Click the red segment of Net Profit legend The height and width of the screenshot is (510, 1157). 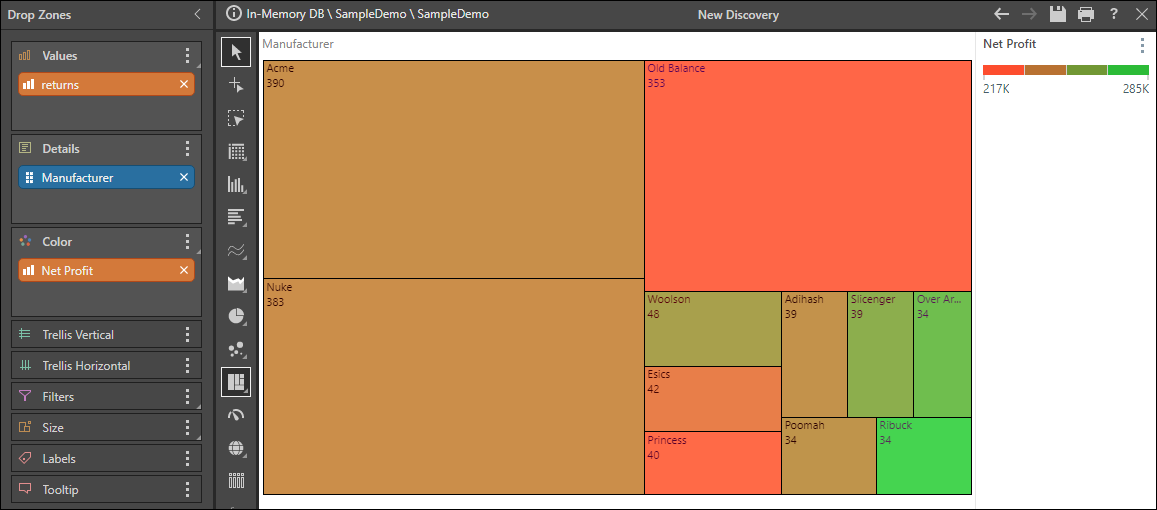(1004, 70)
